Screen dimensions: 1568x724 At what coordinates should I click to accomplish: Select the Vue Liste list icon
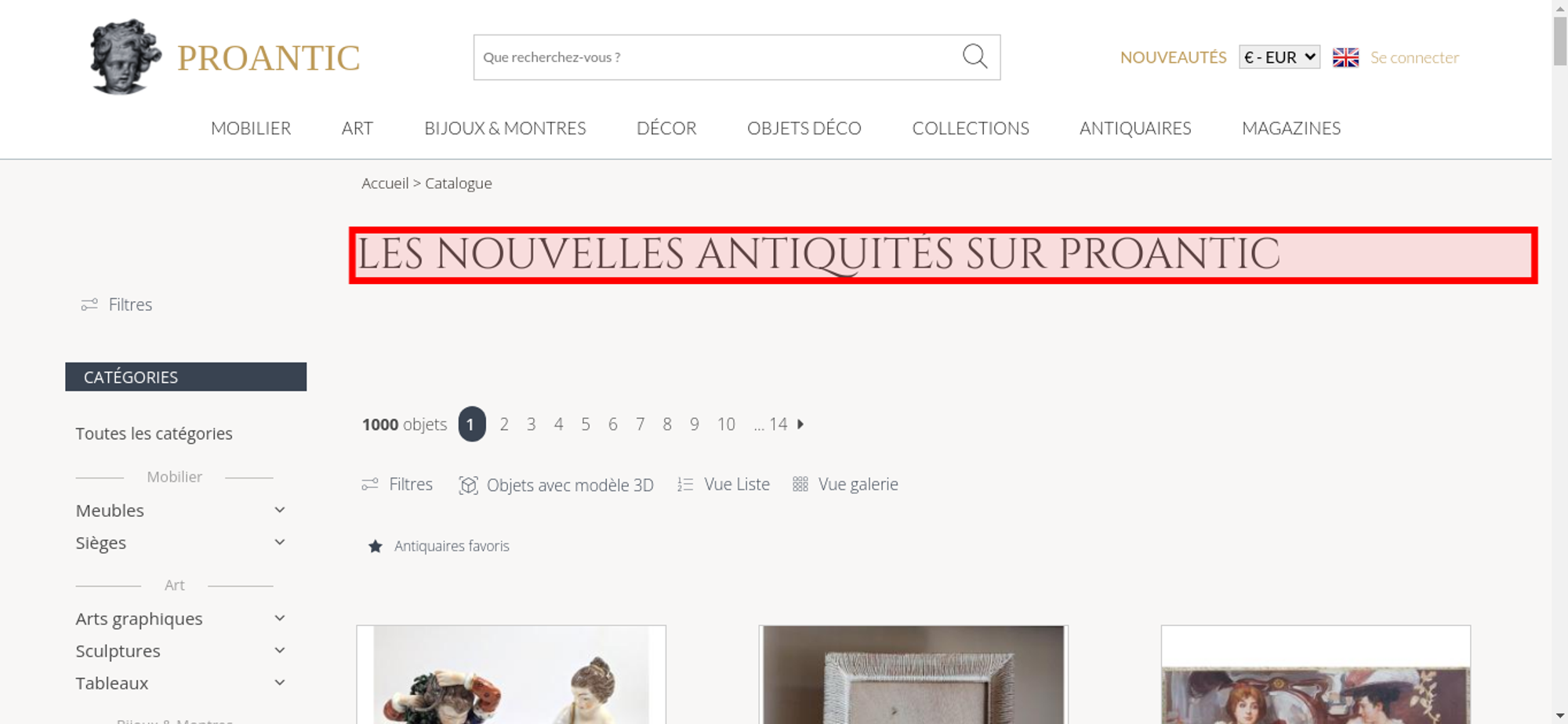click(685, 485)
